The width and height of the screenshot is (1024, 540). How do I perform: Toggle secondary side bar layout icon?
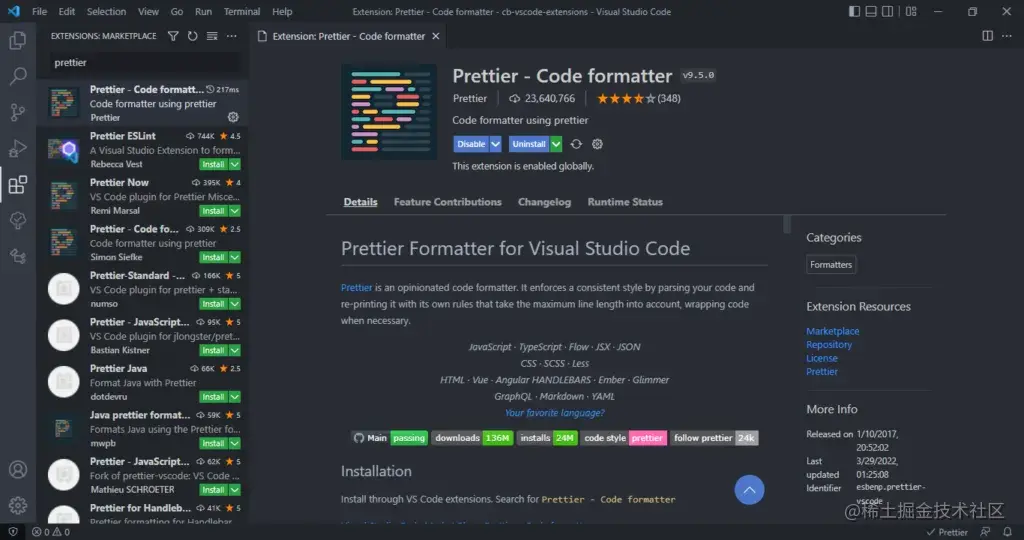coord(888,11)
